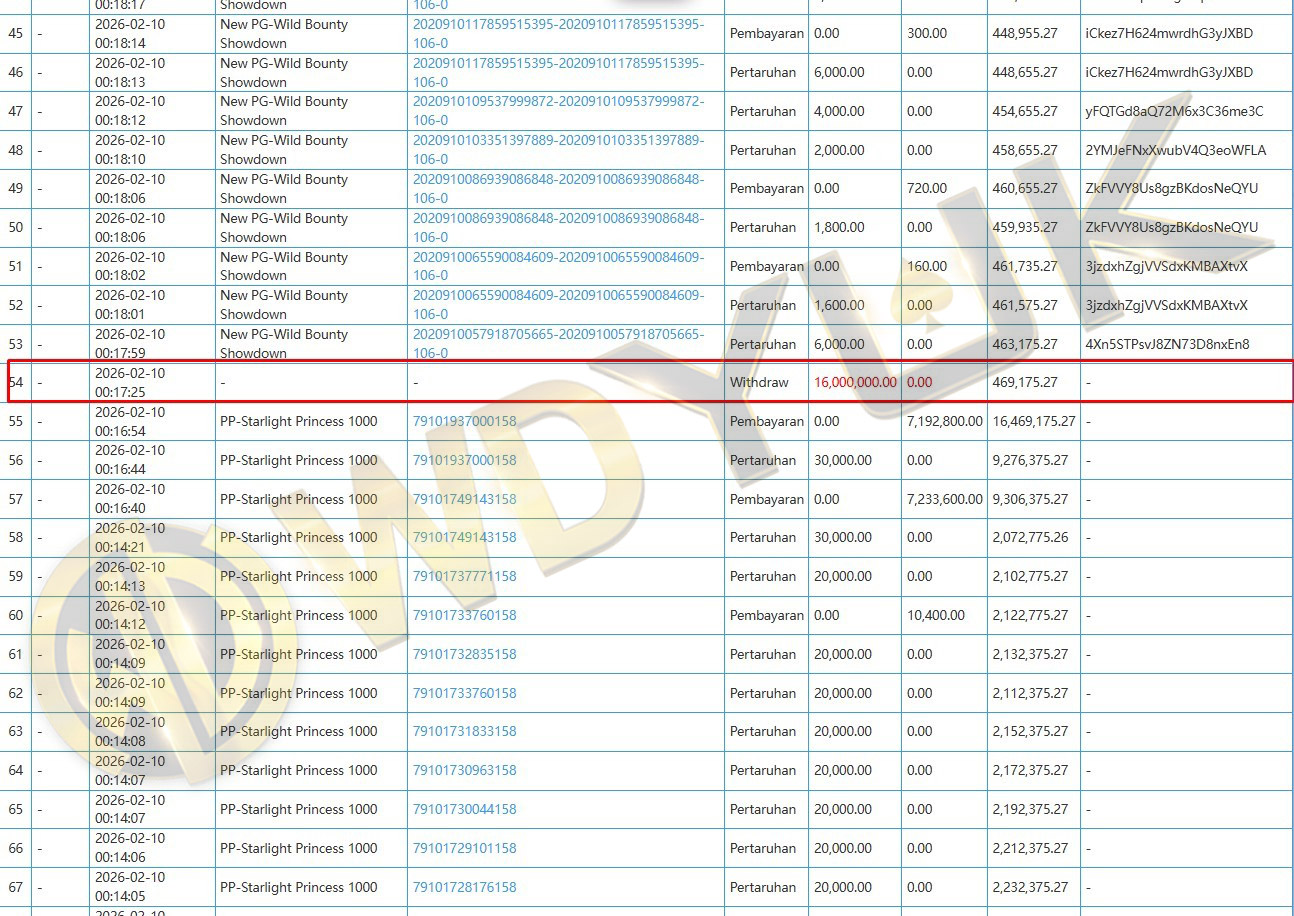Select reference code 4Xn5STPsvJ8ZN73D8nxEn8
This screenshot has height=916, width=1294.
click(1167, 344)
